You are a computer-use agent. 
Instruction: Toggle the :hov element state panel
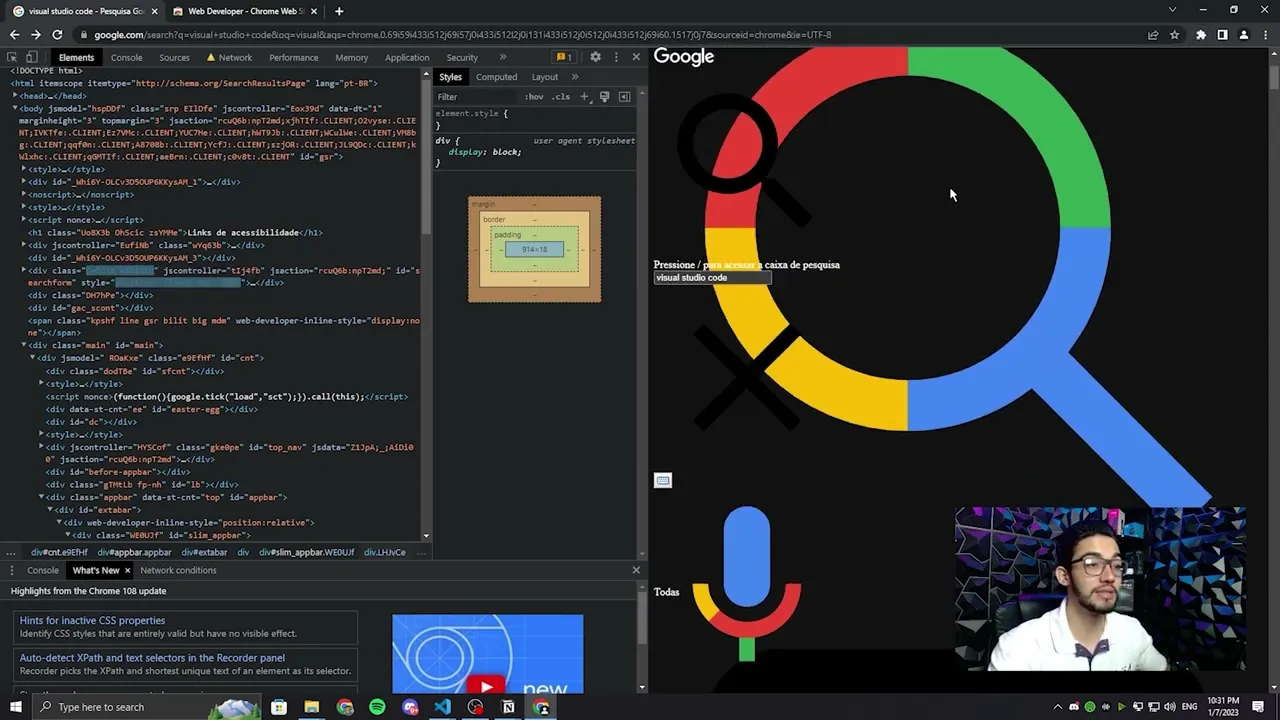tap(534, 97)
